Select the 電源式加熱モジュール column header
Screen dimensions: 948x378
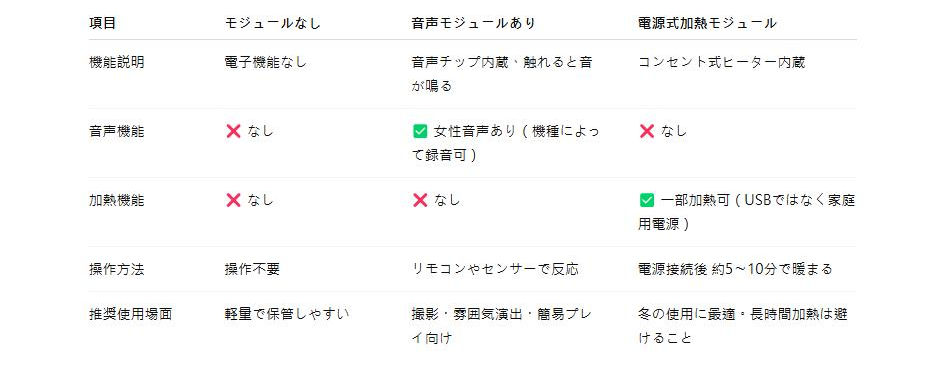tap(707, 24)
